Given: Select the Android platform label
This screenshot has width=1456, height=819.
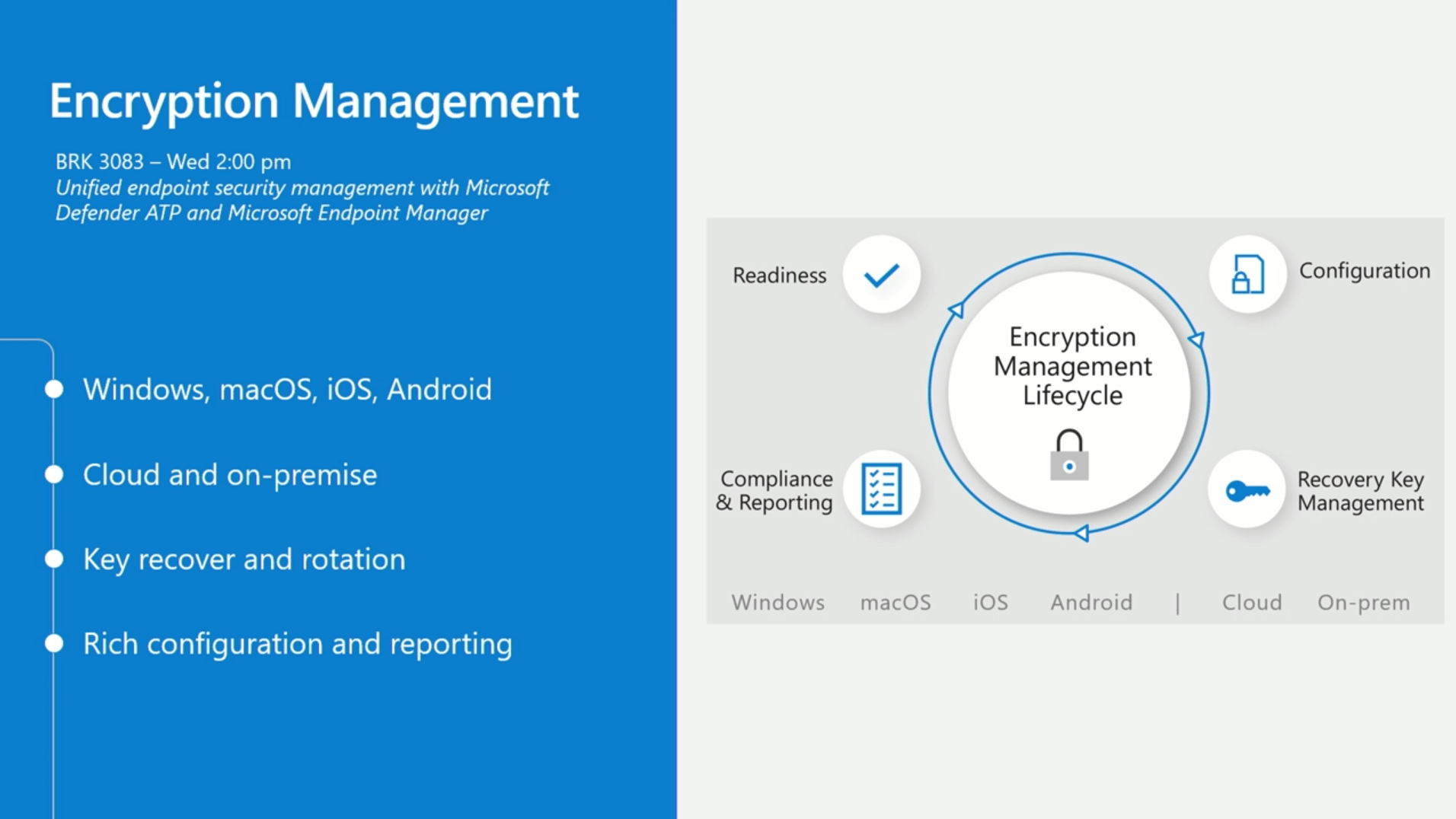Looking at the screenshot, I should [x=1091, y=602].
